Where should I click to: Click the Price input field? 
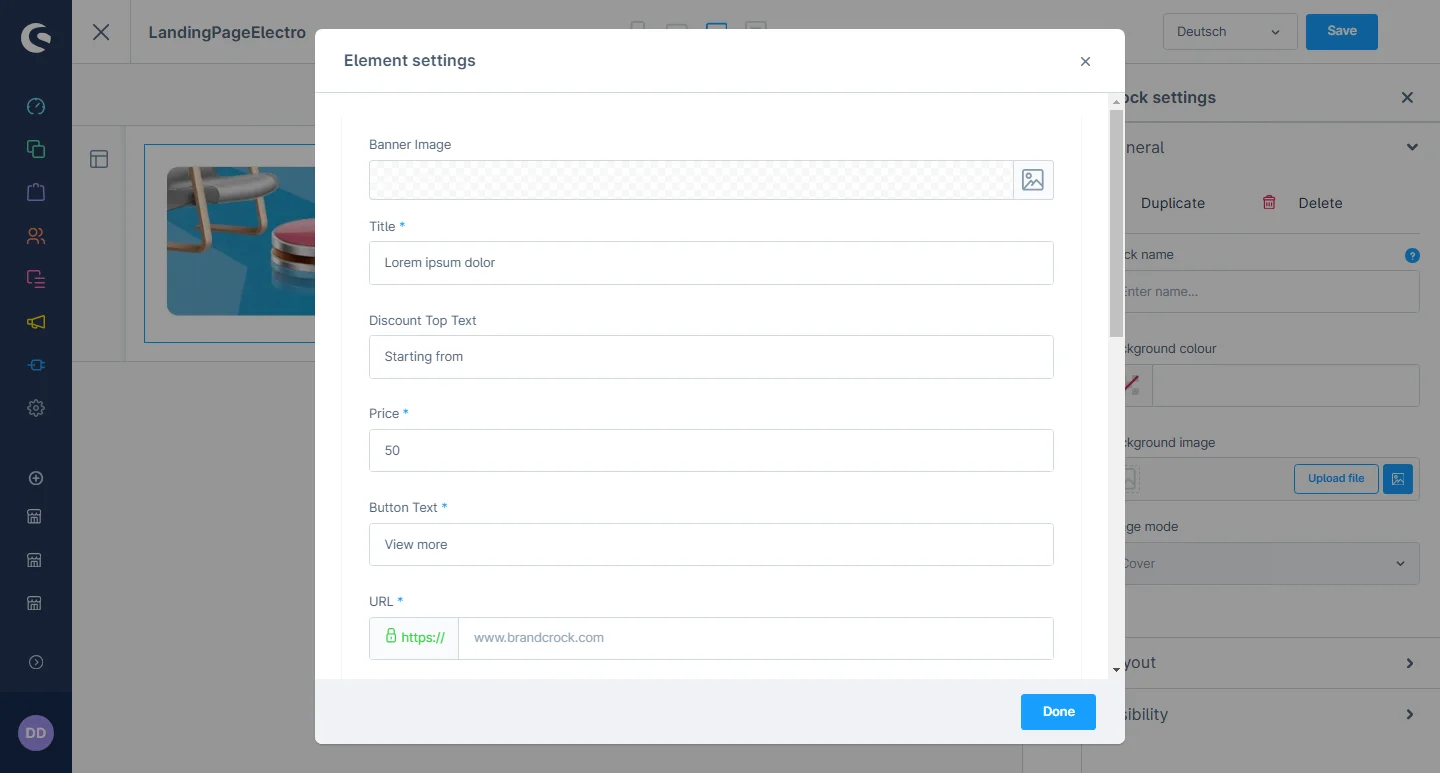711,451
